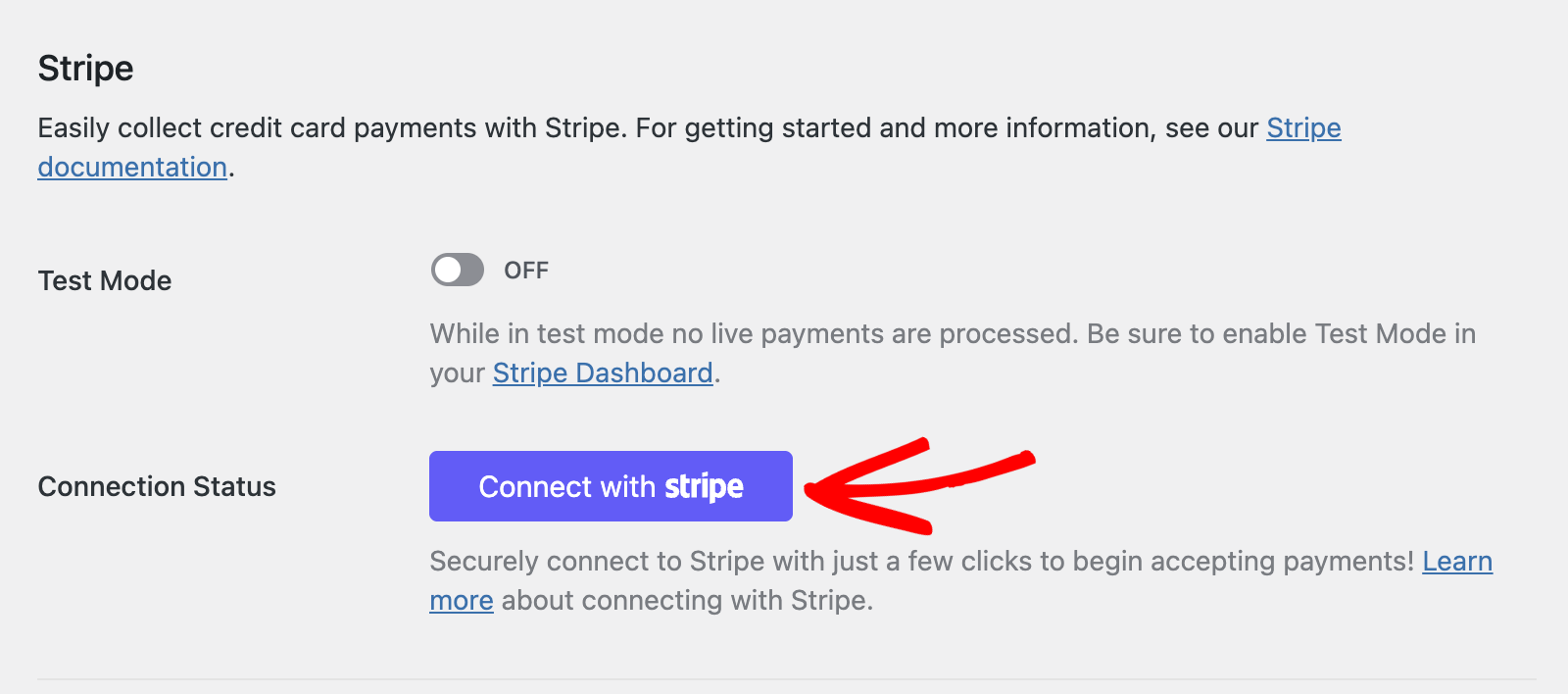1568x694 pixels.
Task: Click Learn more about connecting with Stripe
Action: pos(1458,562)
